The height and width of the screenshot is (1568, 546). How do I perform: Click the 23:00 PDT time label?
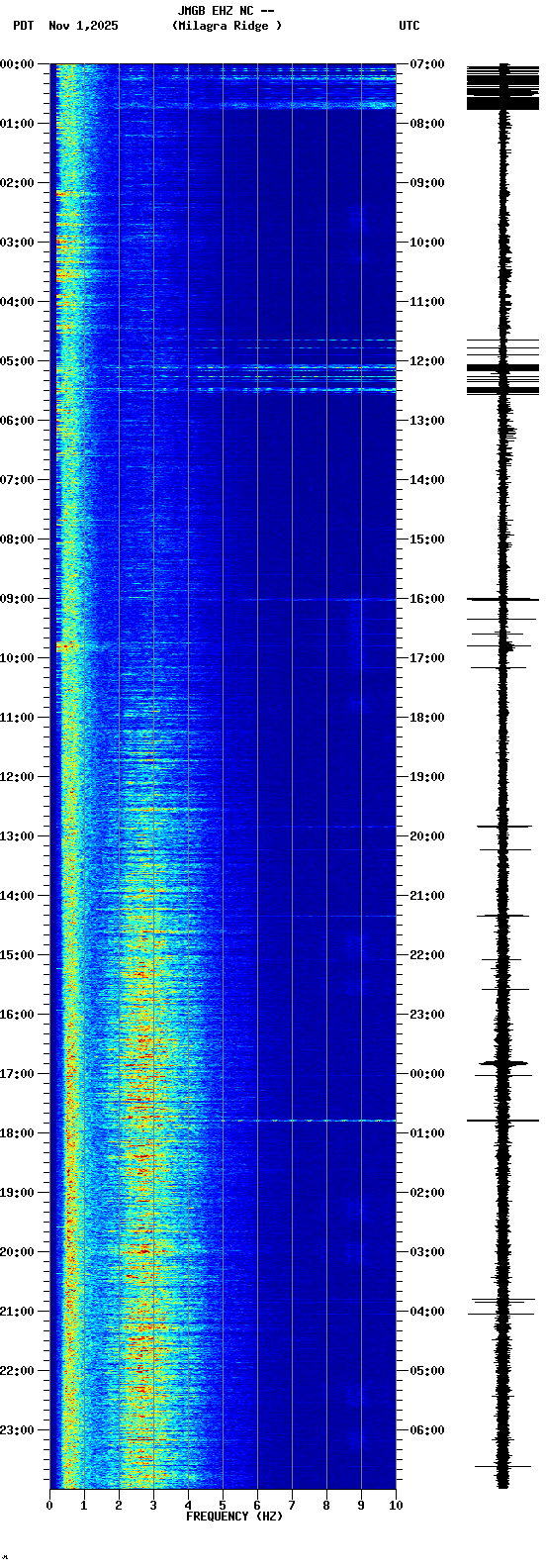17,1430
